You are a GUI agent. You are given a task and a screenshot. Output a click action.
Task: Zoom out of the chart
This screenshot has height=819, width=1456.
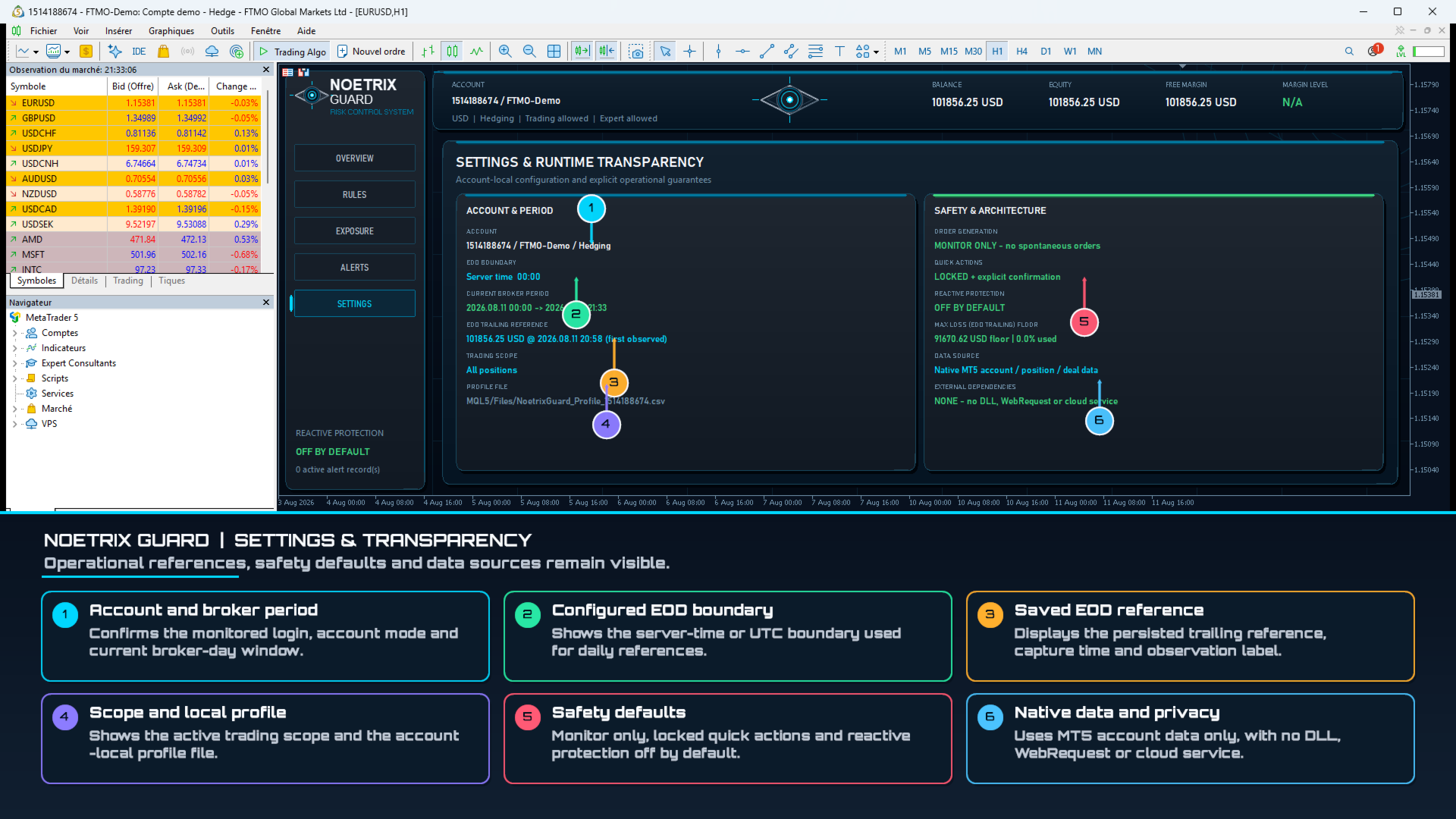tap(529, 52)
